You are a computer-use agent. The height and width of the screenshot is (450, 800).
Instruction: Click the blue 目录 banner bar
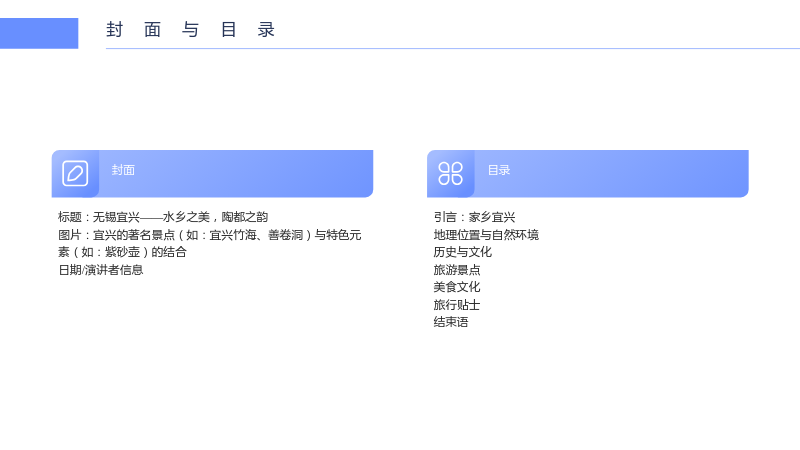pyautogui.click(x=588, y=173)
